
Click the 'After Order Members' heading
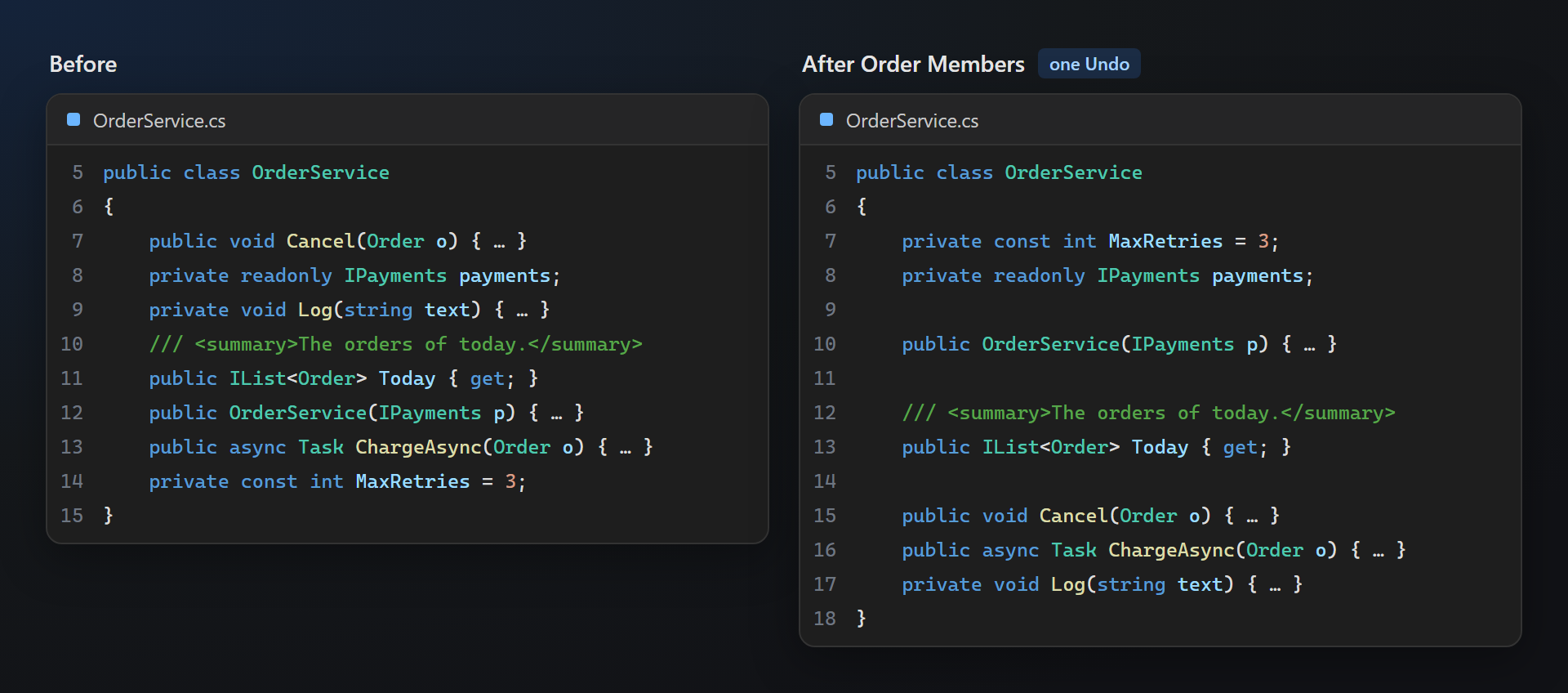[913, 64]
